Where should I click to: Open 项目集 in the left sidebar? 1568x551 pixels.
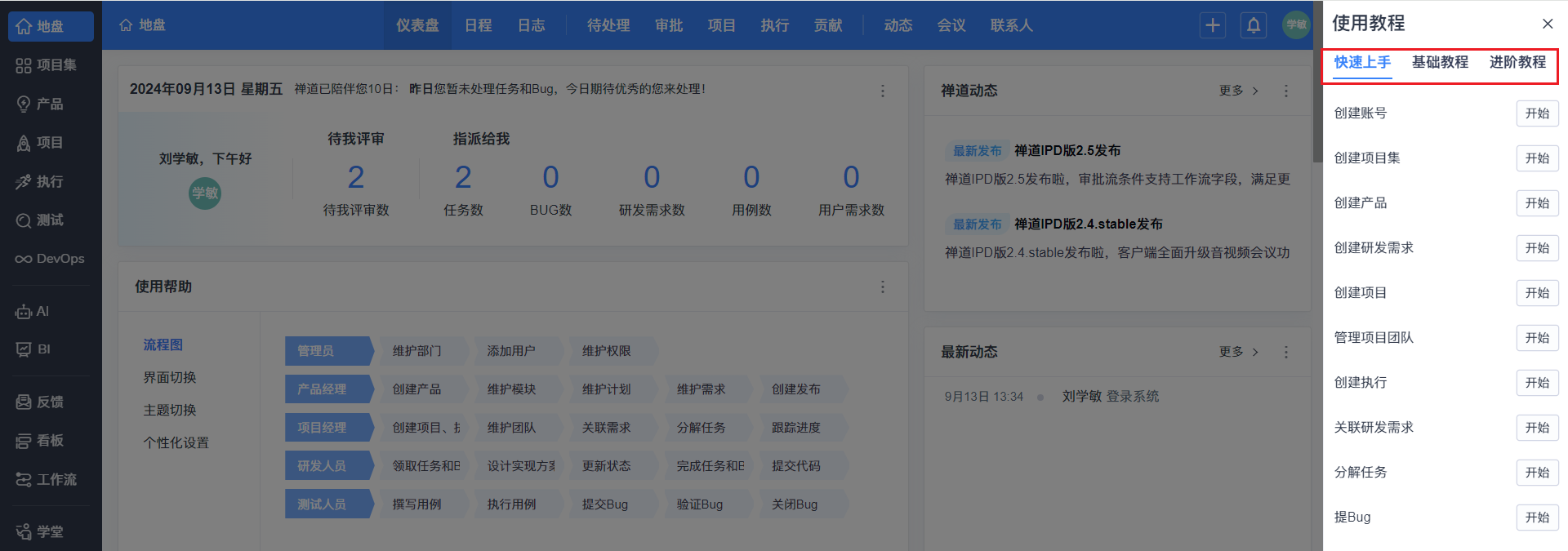49,65
